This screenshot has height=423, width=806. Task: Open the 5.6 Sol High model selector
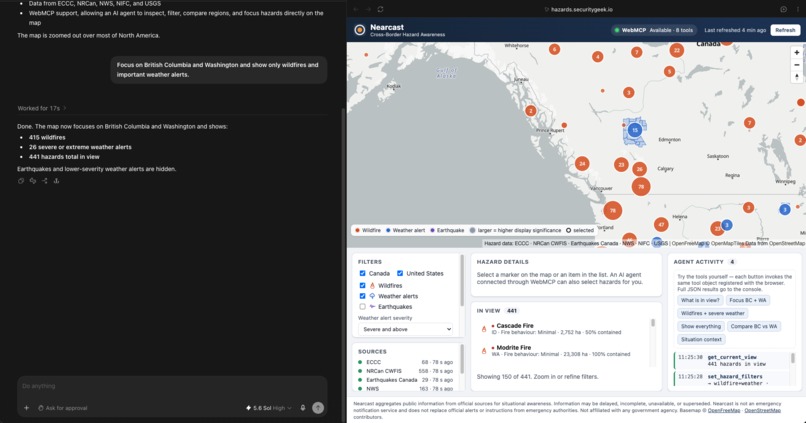click(269, 408)
